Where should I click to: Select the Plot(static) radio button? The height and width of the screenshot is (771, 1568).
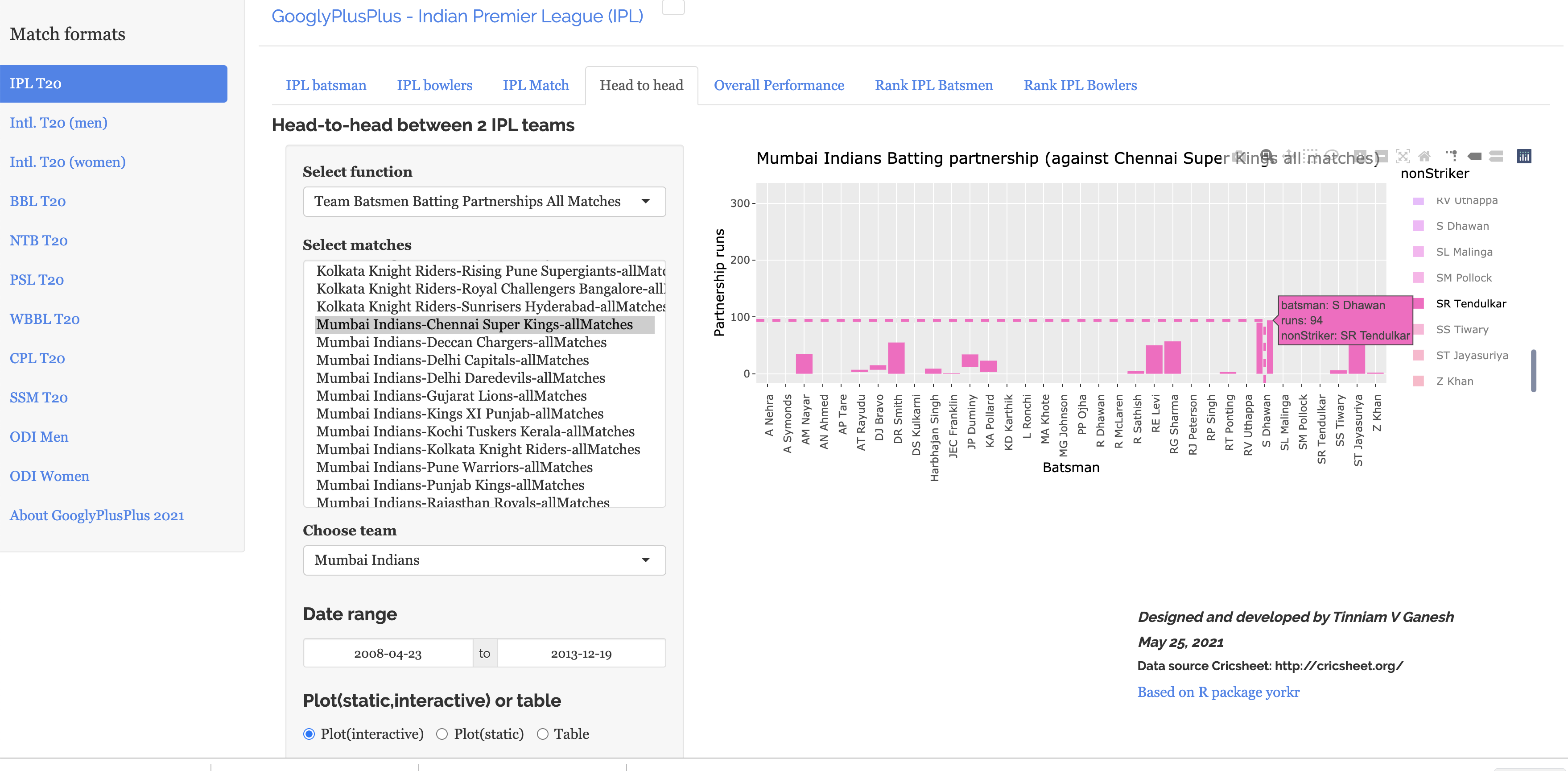[x=442, y=734]
